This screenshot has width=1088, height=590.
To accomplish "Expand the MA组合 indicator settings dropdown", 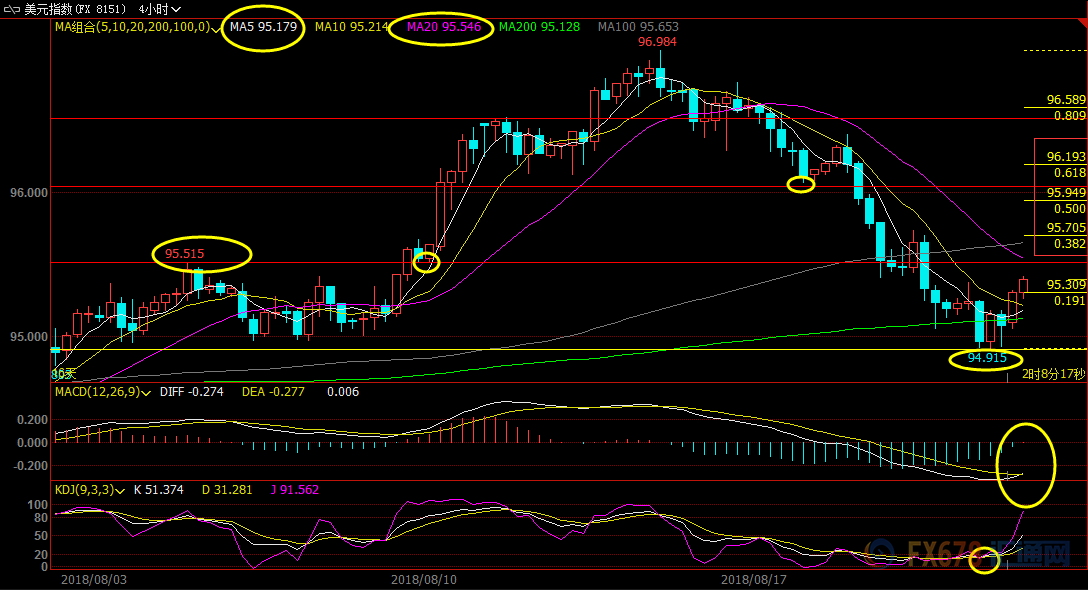I will pyautogui.click(x=217, y=28).
